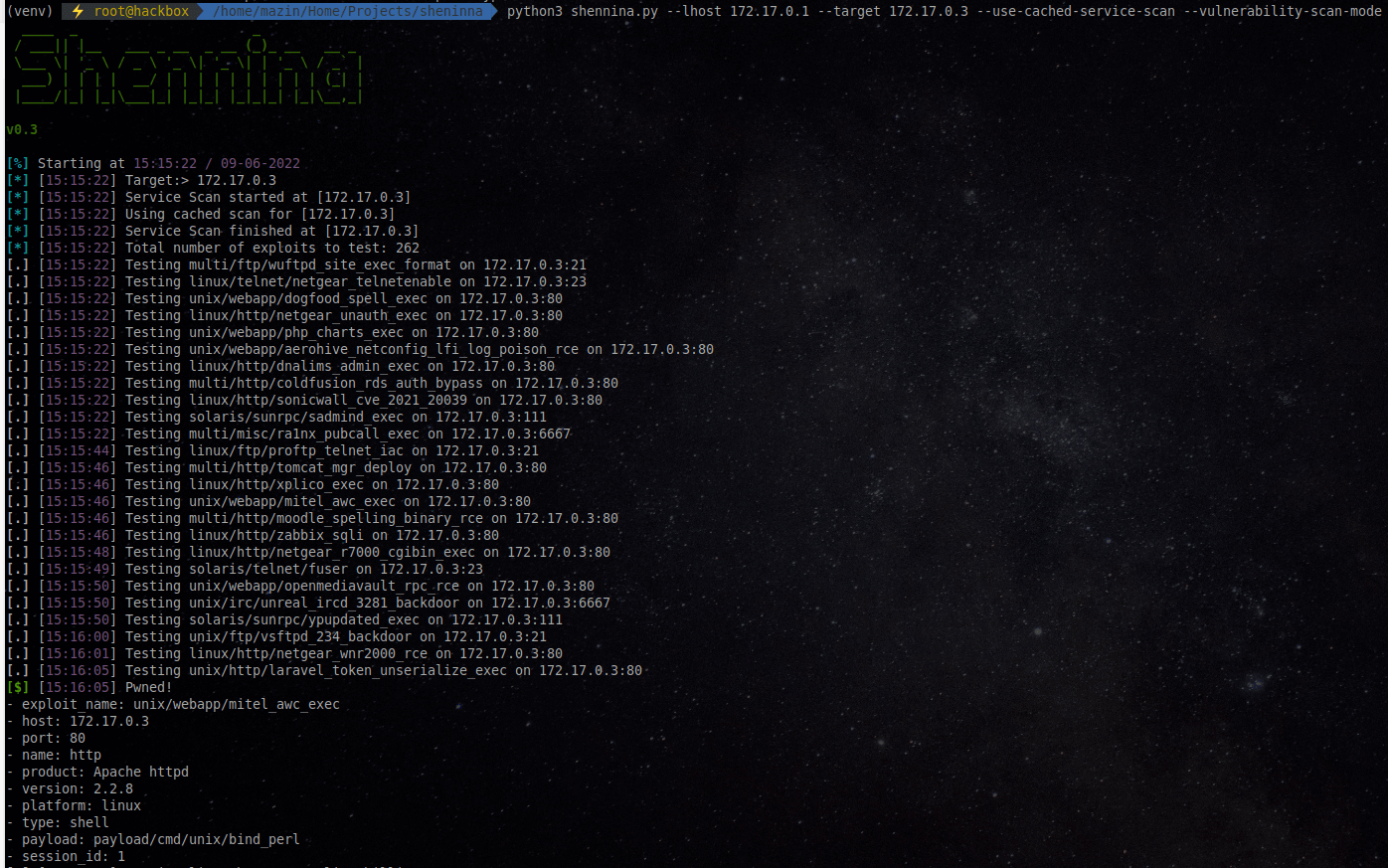Click the multi/http/tomcat_mgr_deploy test line

point(276,467)
